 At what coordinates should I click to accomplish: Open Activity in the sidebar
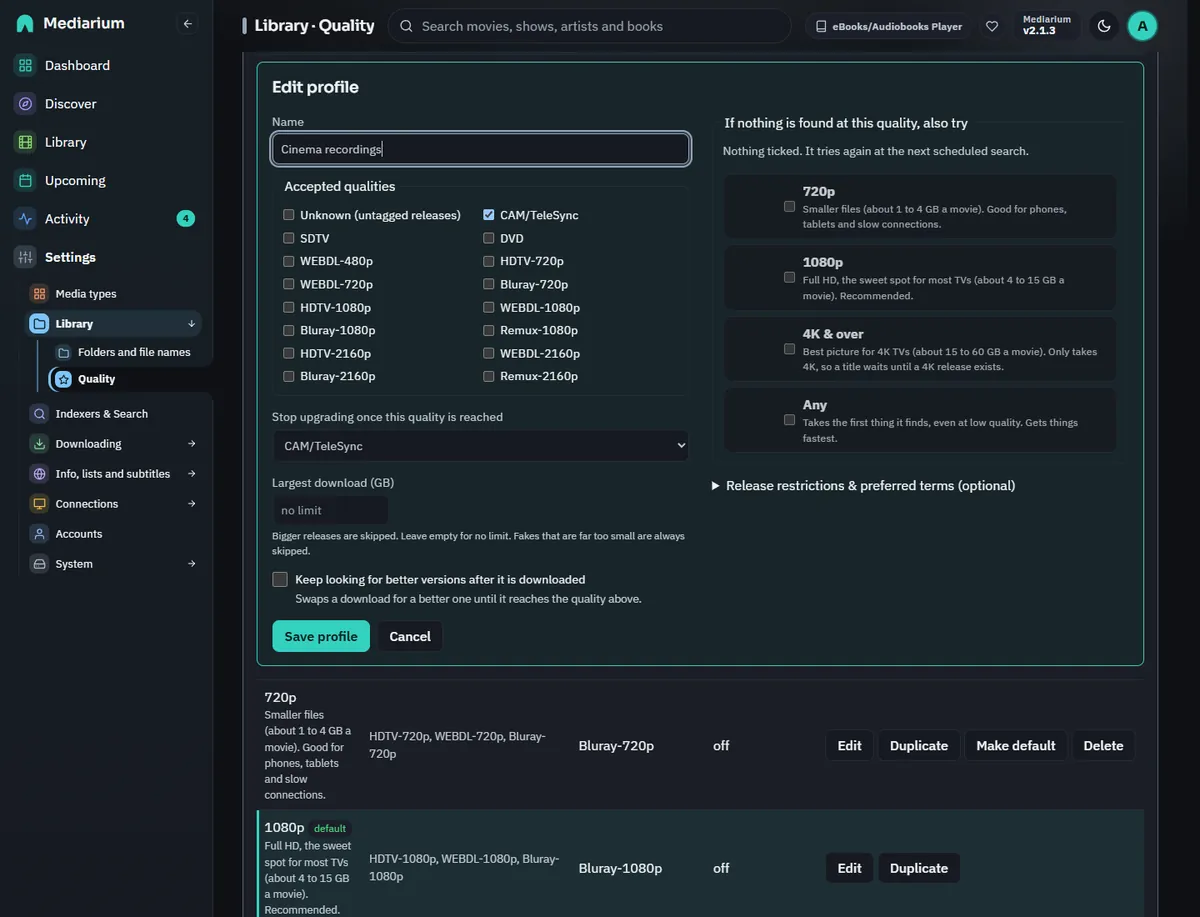click(106, 219)
